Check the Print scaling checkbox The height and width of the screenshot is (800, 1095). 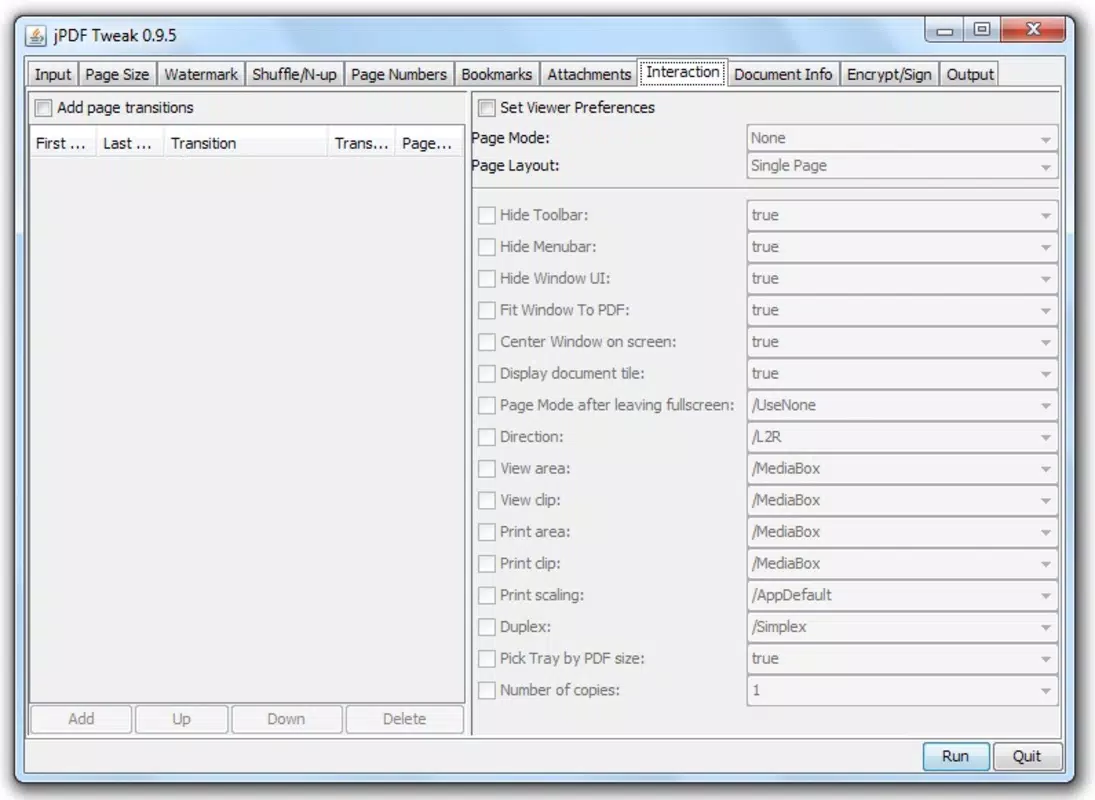point(487,595)
